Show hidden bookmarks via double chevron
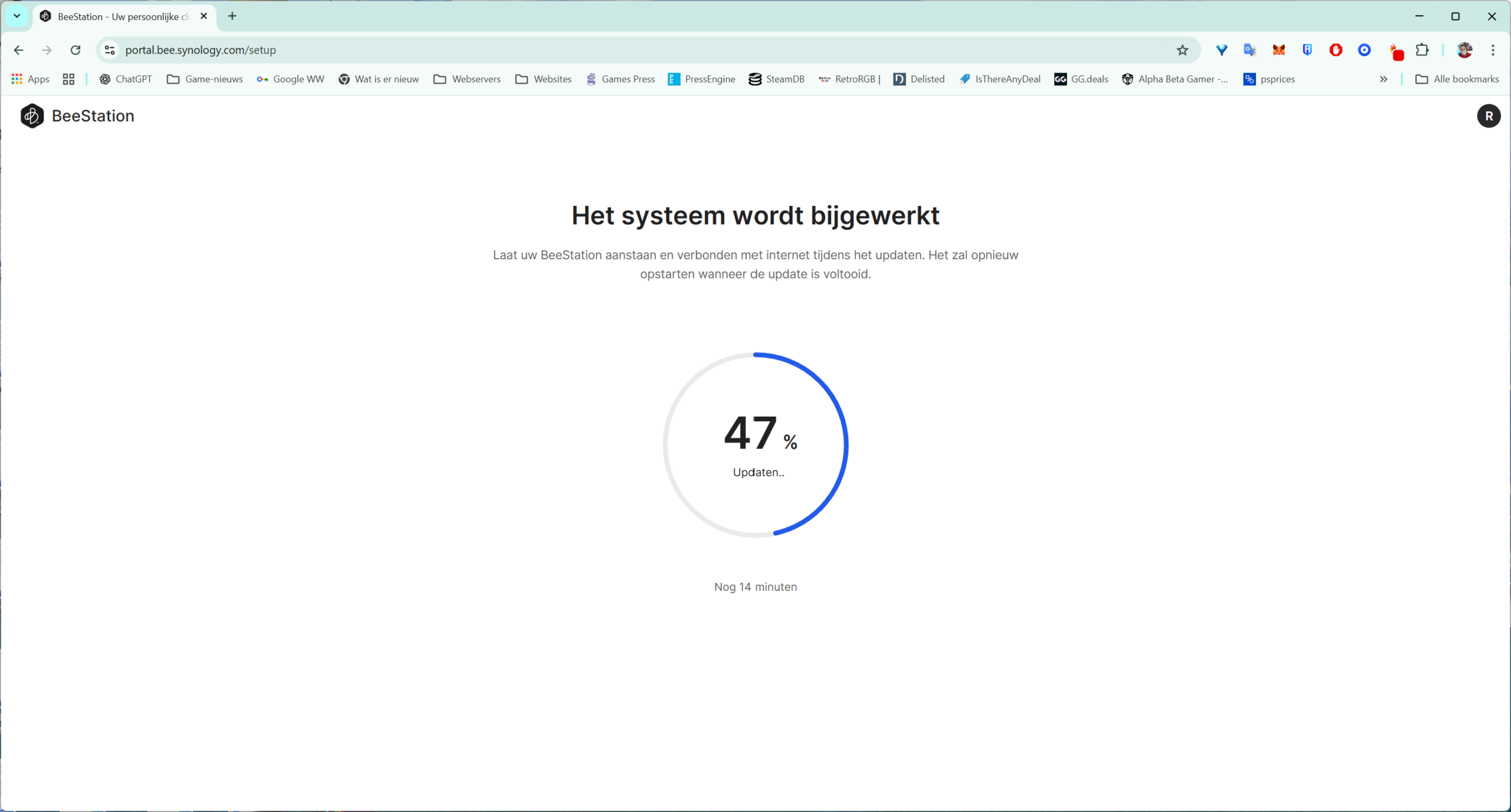The image size is (1511, 812). tap(1383, 79)
